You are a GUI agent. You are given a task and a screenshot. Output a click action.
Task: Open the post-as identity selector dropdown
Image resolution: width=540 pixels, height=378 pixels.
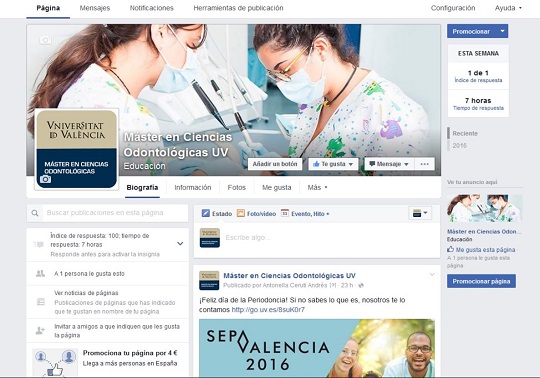420,213
